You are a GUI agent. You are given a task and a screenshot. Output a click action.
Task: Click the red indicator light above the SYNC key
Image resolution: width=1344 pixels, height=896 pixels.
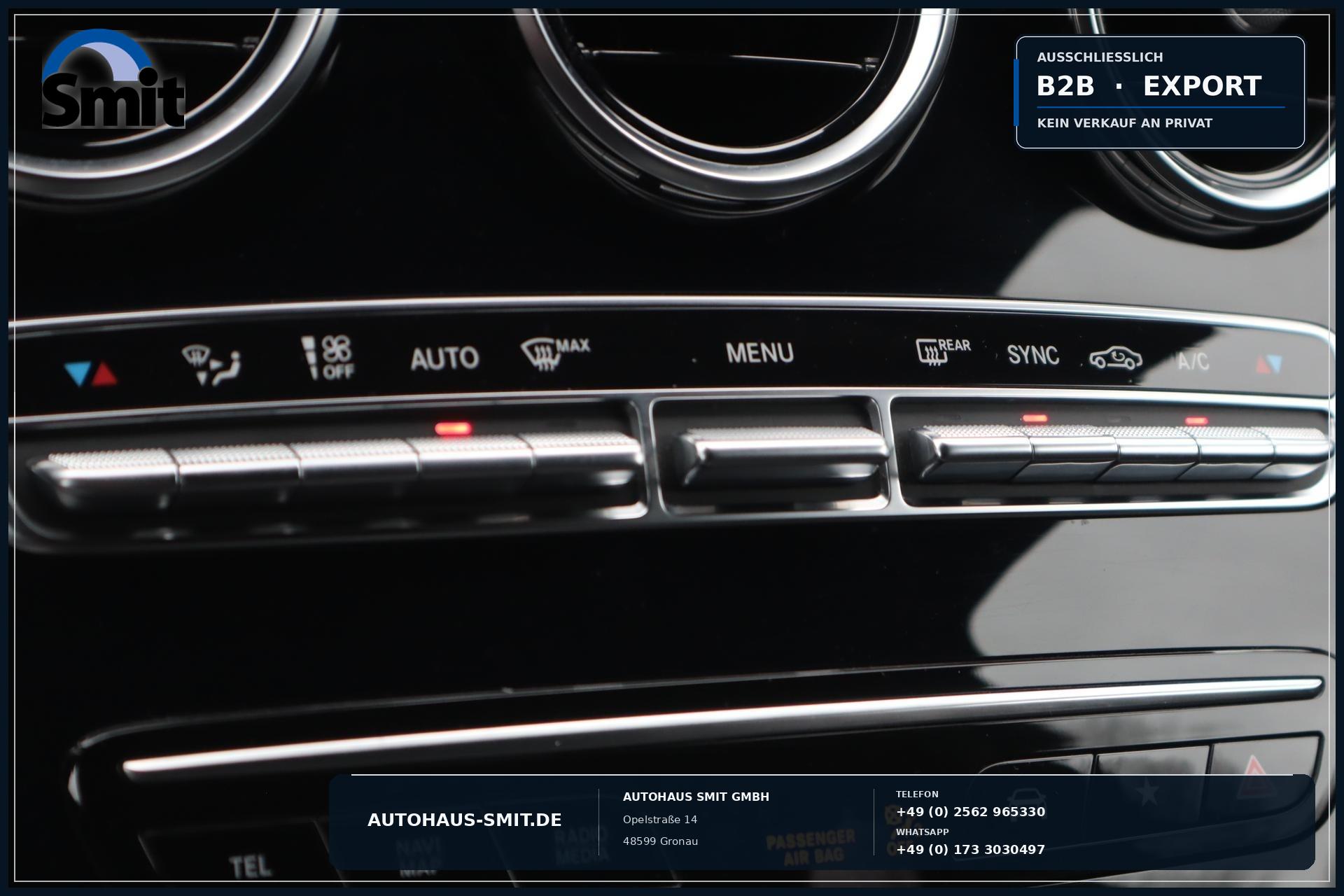click(x=1035, y=419)
